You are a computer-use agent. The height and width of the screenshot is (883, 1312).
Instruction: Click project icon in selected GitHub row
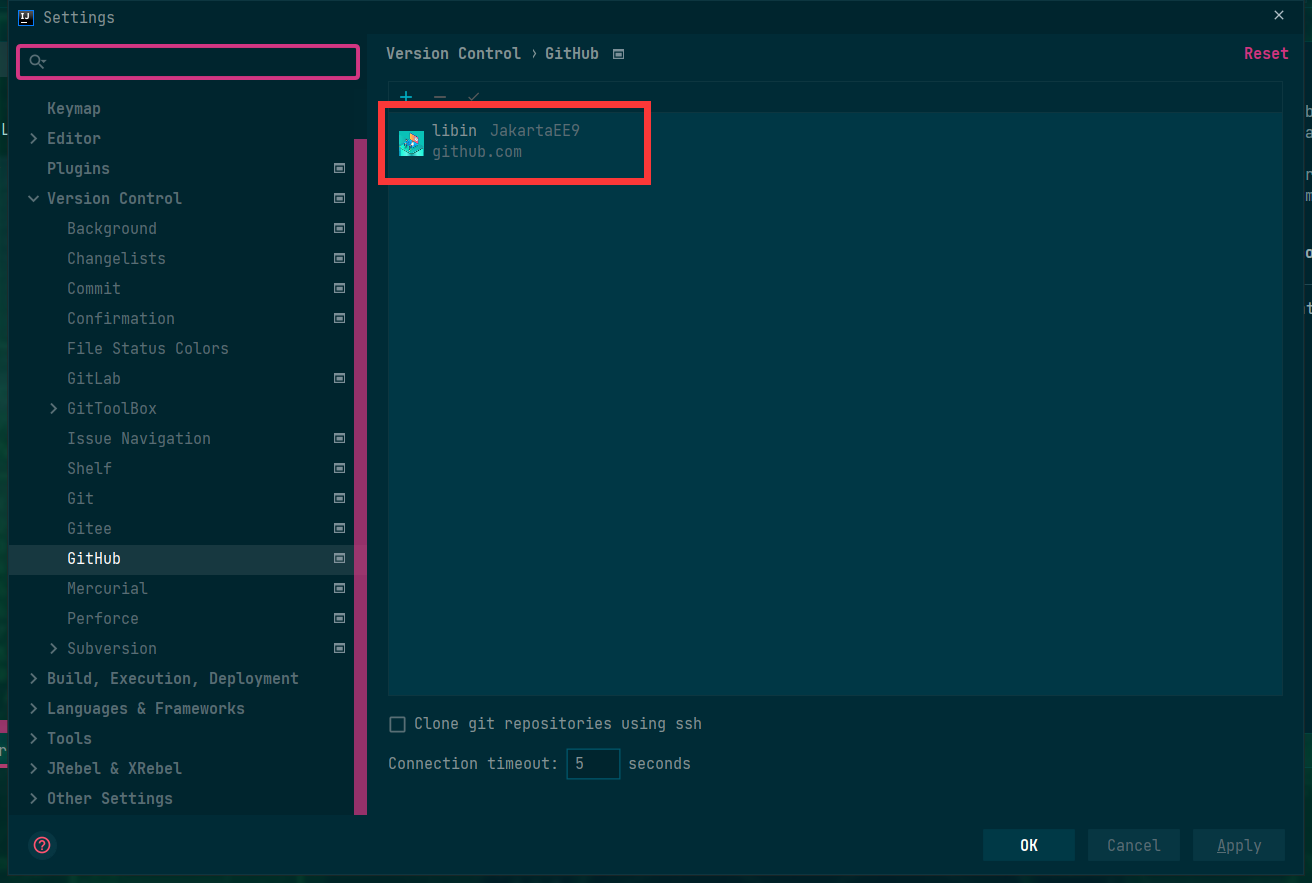pyautogui.click(x=339, y=558)
